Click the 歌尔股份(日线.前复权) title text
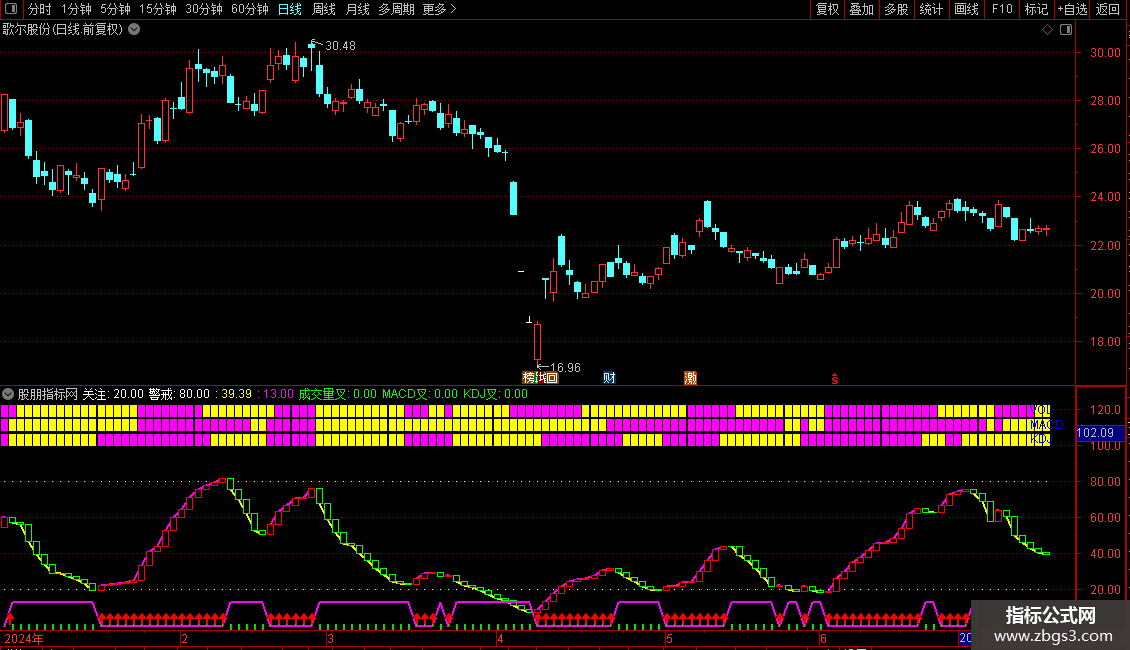 coord(63,30)
